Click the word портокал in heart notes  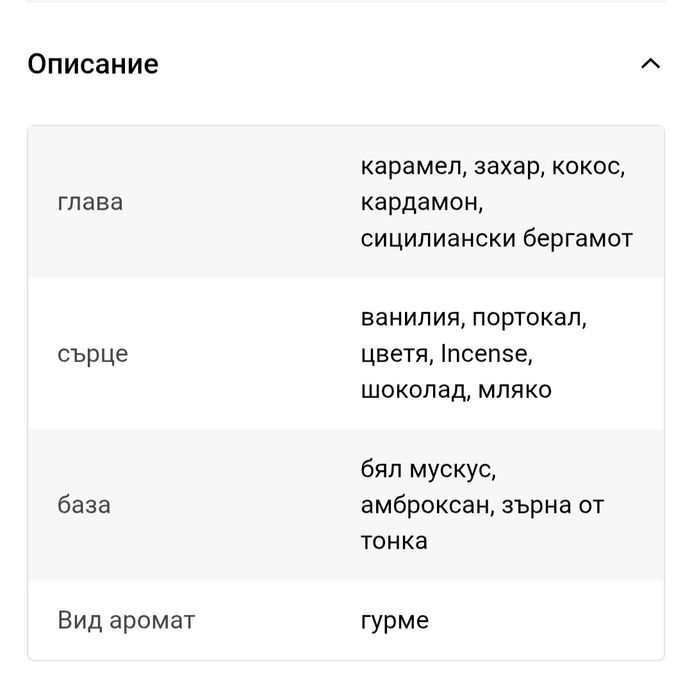529,318
